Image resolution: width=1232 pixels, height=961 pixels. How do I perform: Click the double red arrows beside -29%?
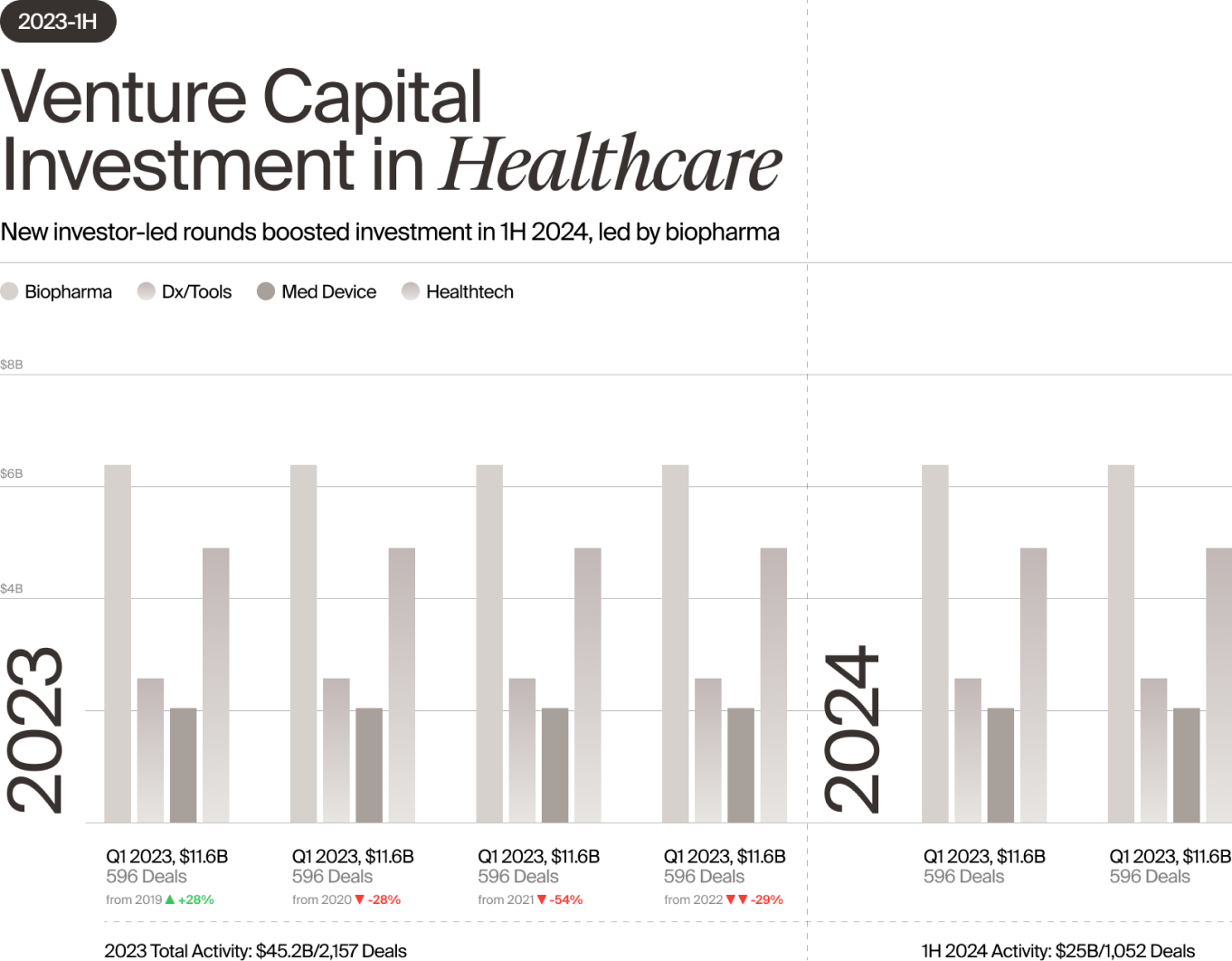click(737, 899)
